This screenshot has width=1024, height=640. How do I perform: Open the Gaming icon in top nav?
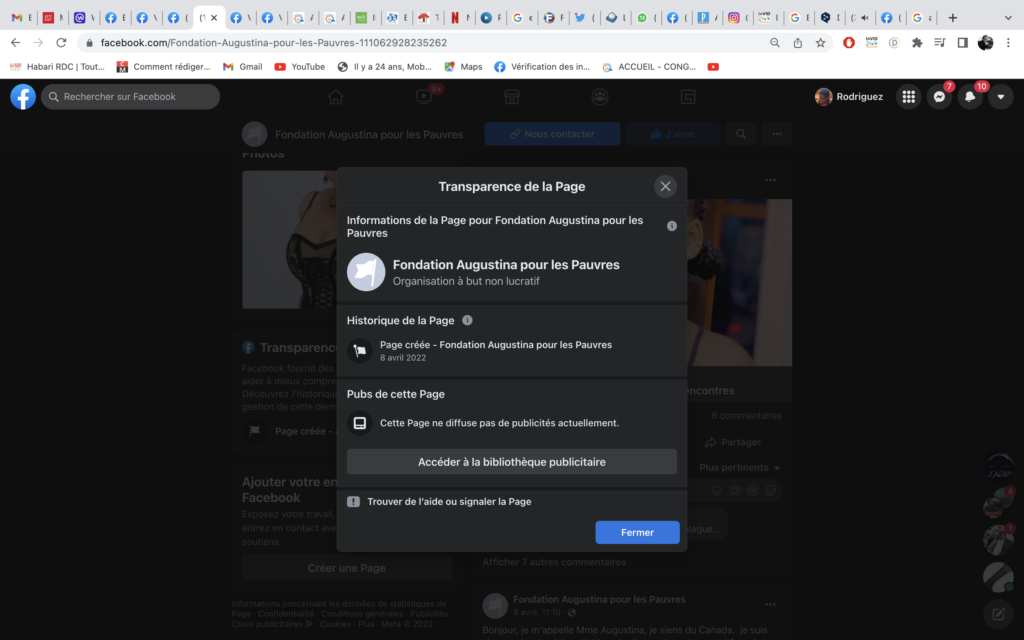pos(688,97)
